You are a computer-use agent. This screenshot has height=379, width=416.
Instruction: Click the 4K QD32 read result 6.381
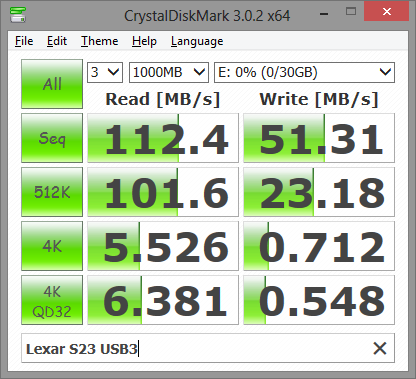click(x=163, y=300)
